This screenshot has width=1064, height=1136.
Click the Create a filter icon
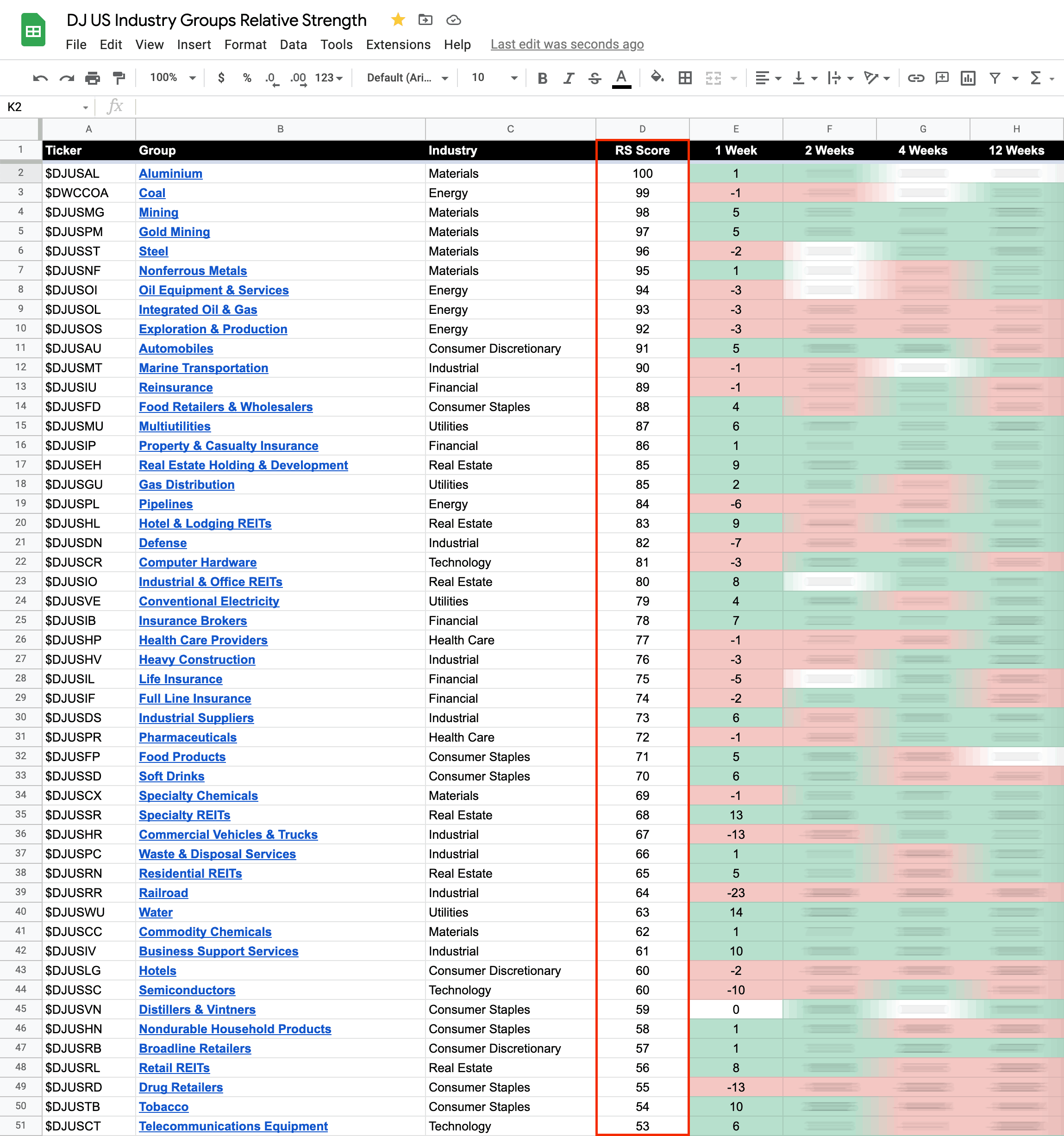[x=995, y=78]
